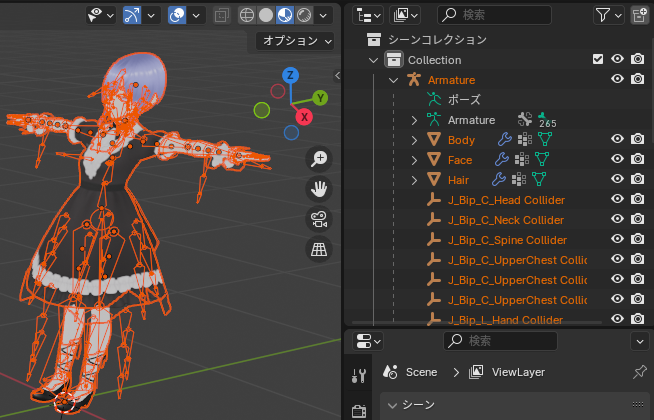
Task: Uncheck the Collection exclude checkbox
Action: [598, 59]
